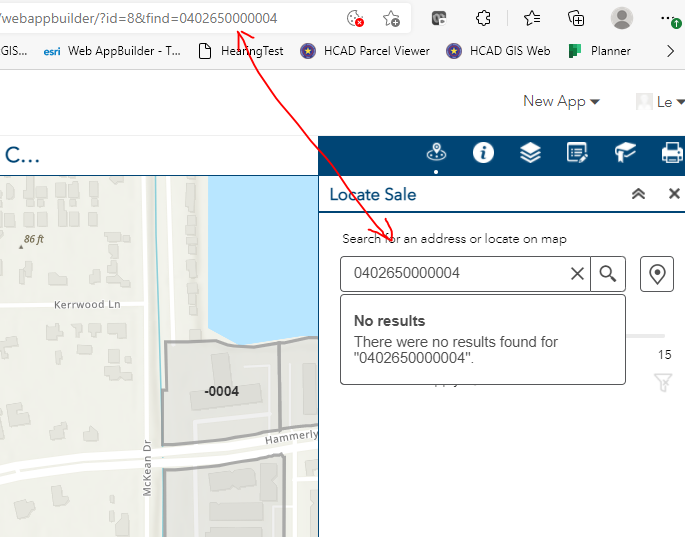This screenshot has height=537, width=685.
Task: Open the Locate Sale widget icon
Action: [436, 152]
